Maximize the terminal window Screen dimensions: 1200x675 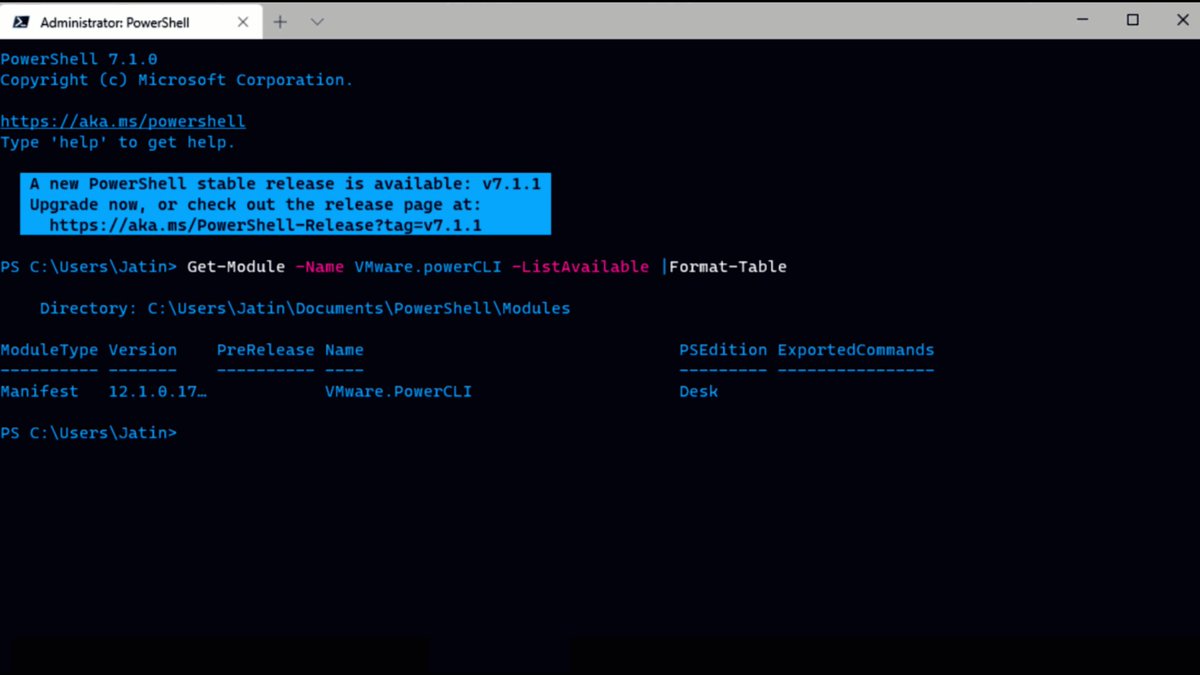click(x=1133, y=20)
